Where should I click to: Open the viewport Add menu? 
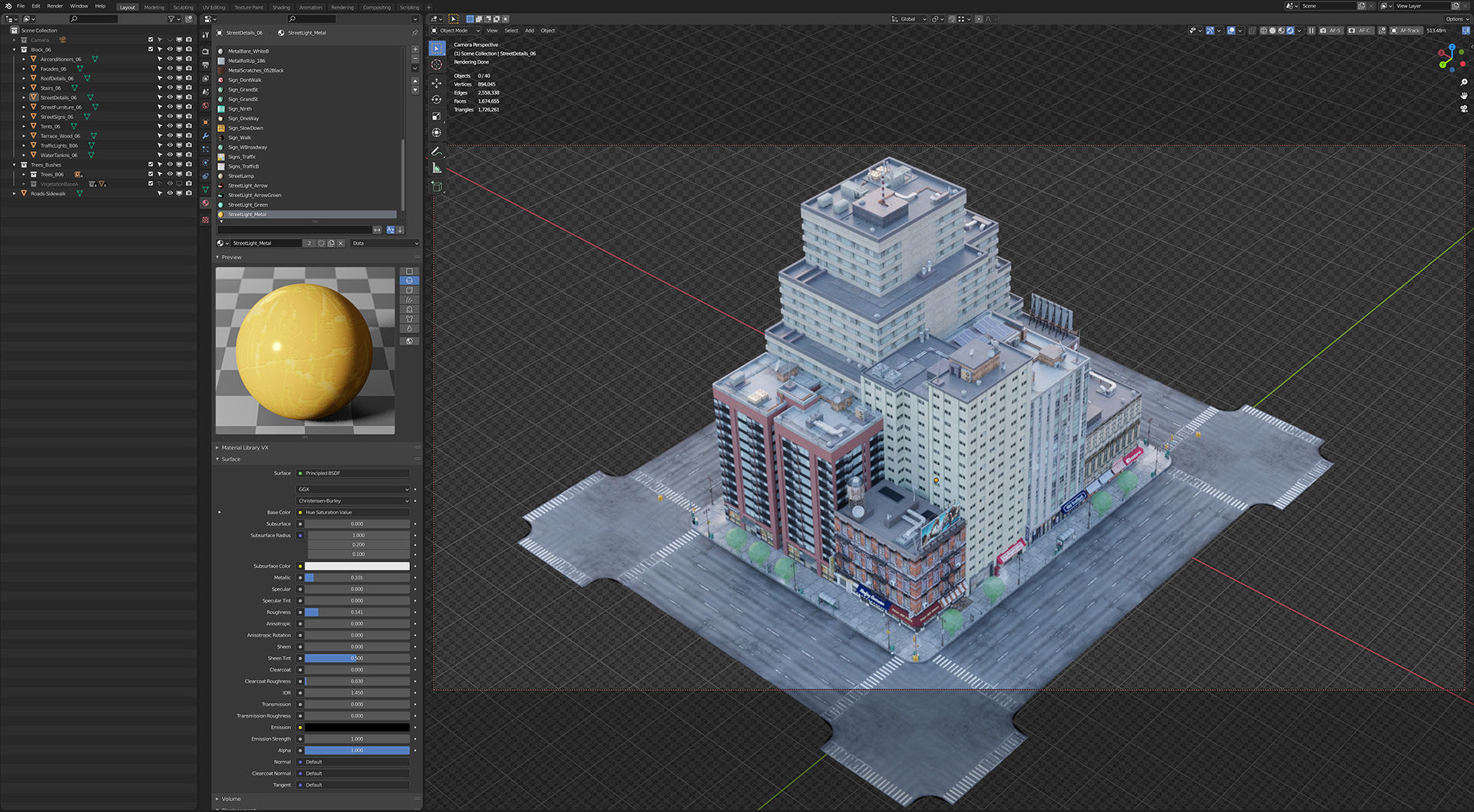tap(530, 31)
